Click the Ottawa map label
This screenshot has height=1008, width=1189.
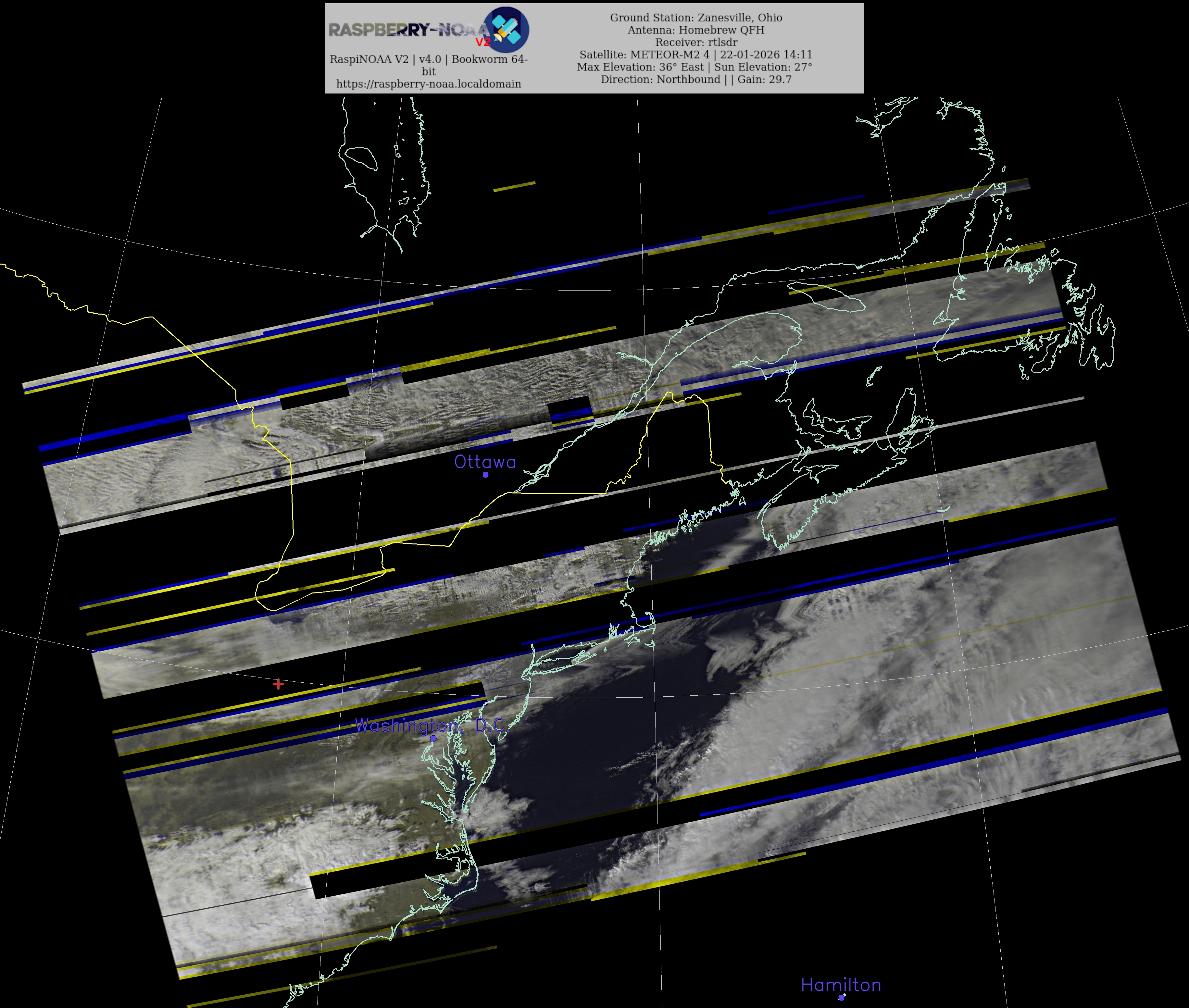[484, 462]
